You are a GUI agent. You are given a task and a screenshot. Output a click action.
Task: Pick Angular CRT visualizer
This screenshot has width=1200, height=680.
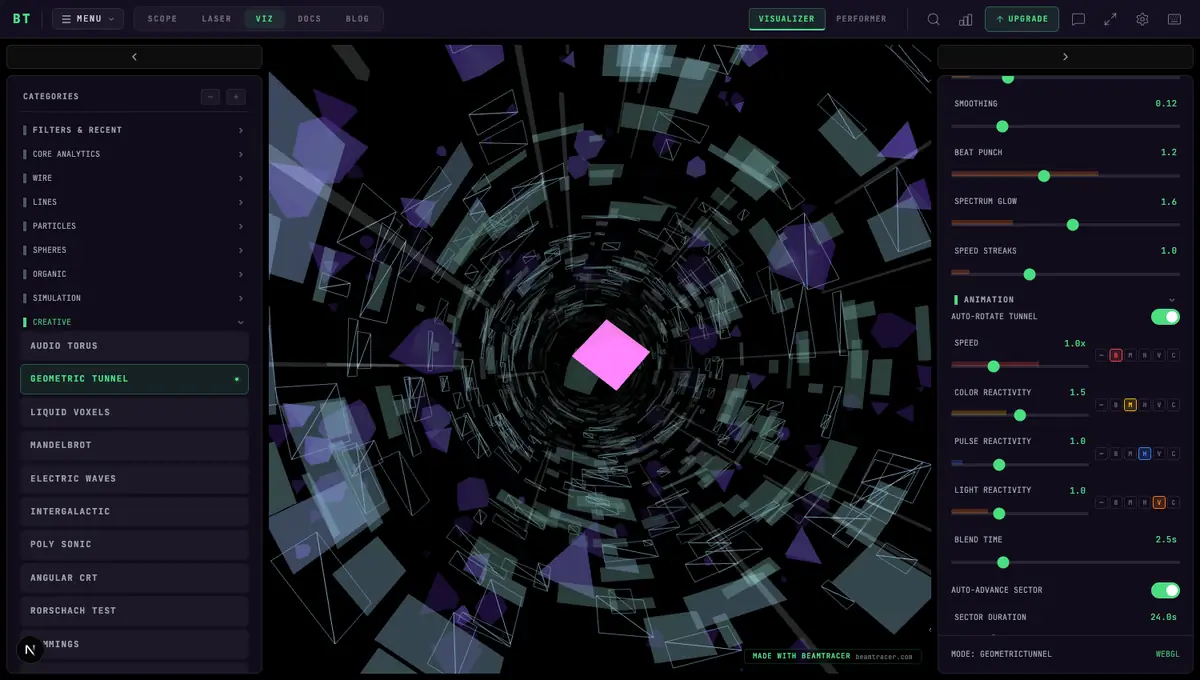tap(134, 577)
